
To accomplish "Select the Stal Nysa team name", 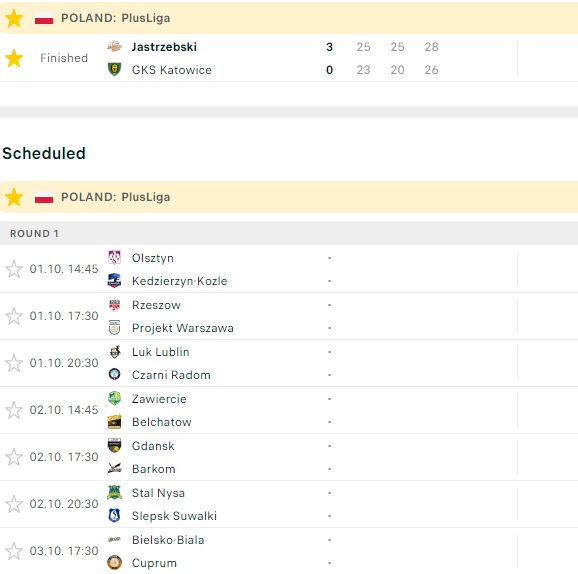I will (158, 493).
